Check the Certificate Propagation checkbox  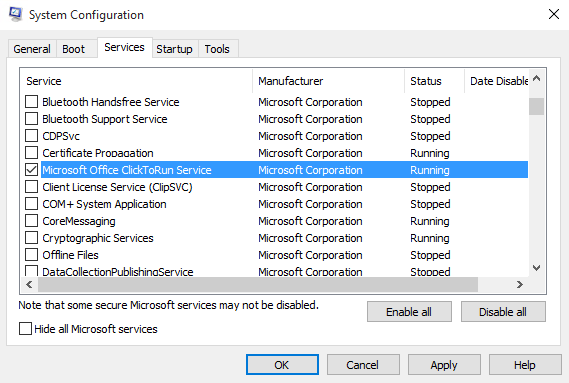(32, 153)
